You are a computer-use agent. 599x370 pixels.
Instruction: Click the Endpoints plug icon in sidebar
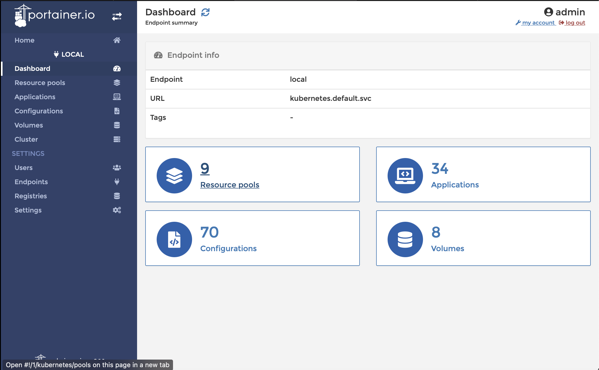click(117, 182)
